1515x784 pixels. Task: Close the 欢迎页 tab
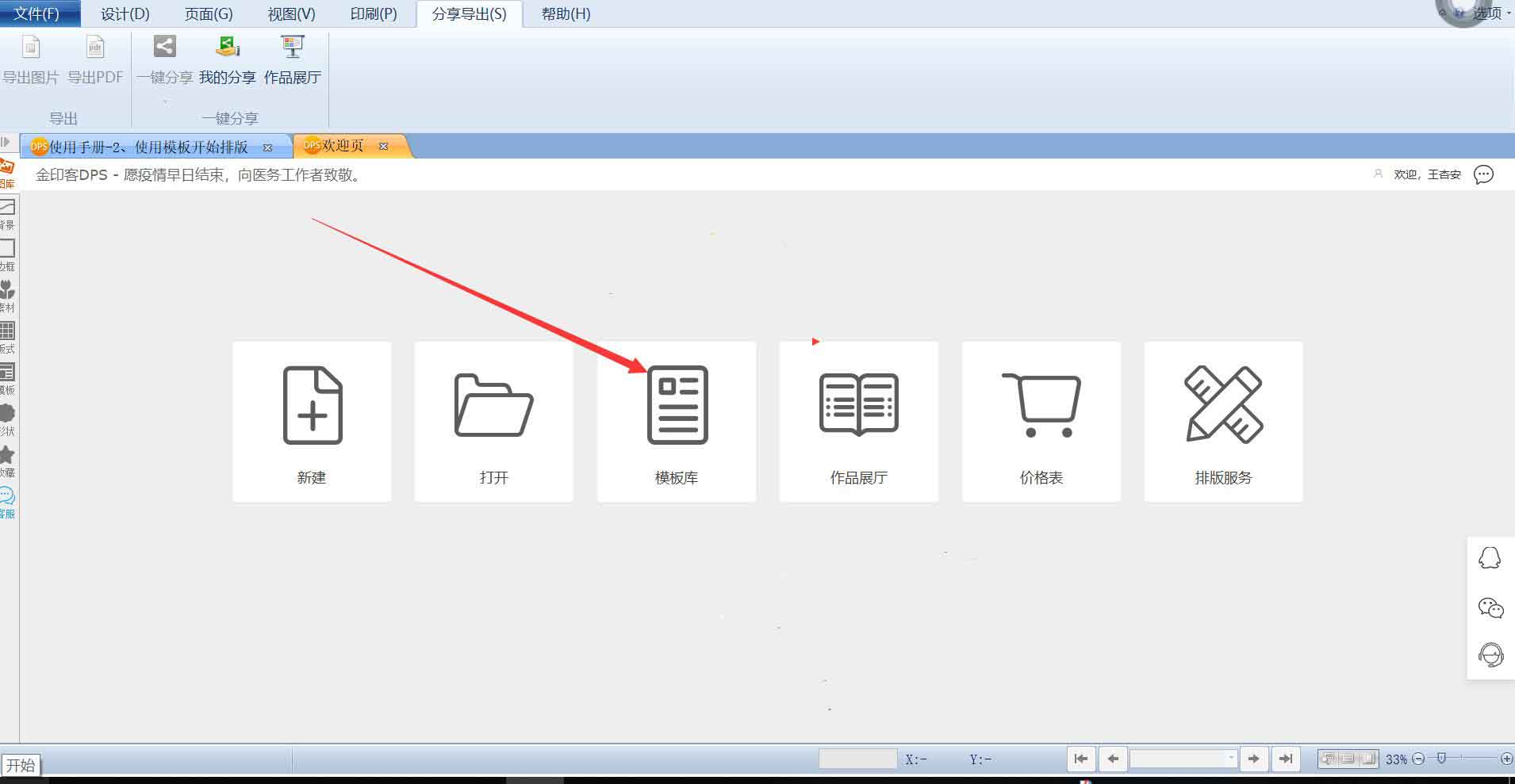click(x=383, y=146)
